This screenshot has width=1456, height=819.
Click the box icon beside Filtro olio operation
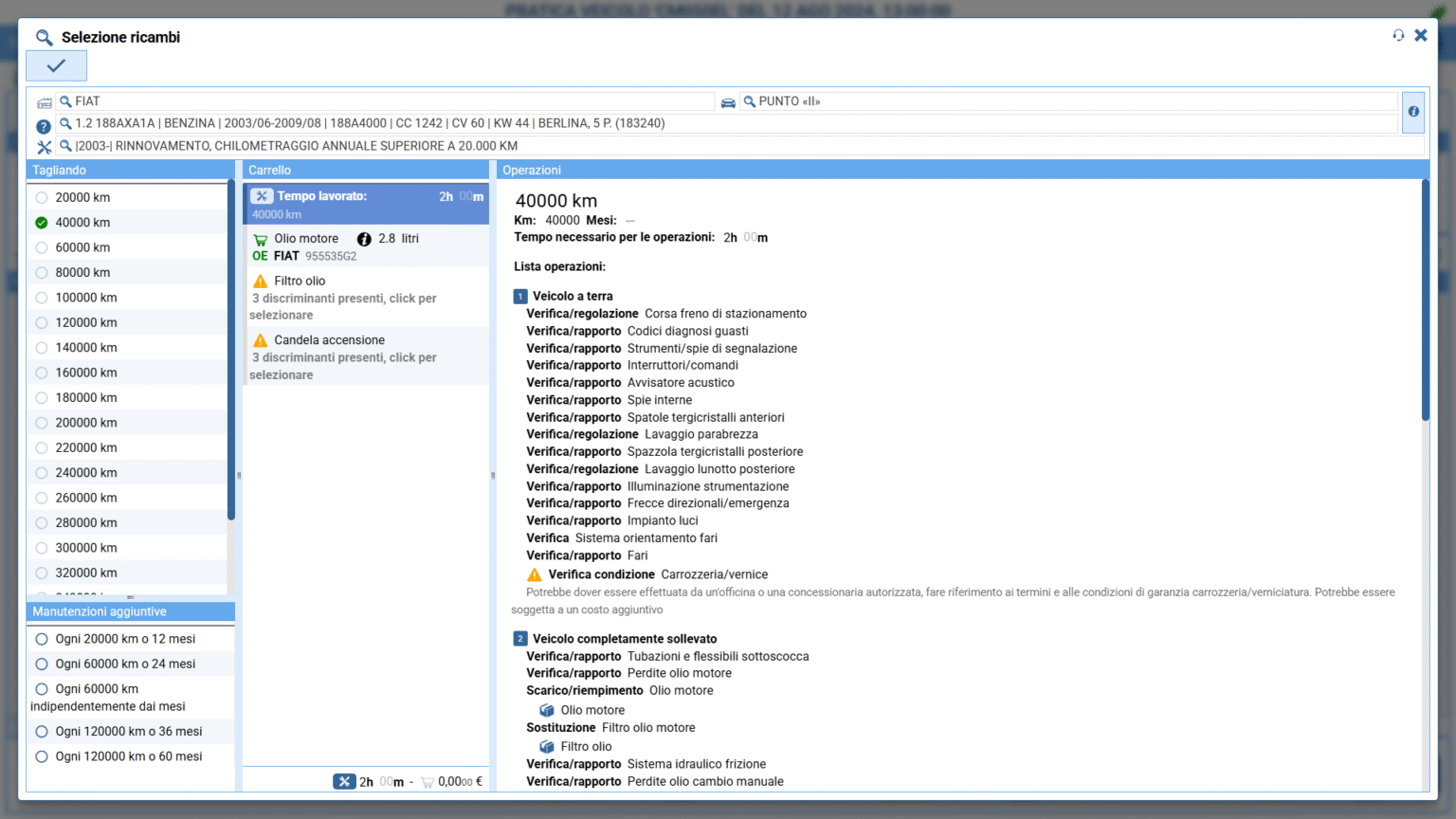547,747
